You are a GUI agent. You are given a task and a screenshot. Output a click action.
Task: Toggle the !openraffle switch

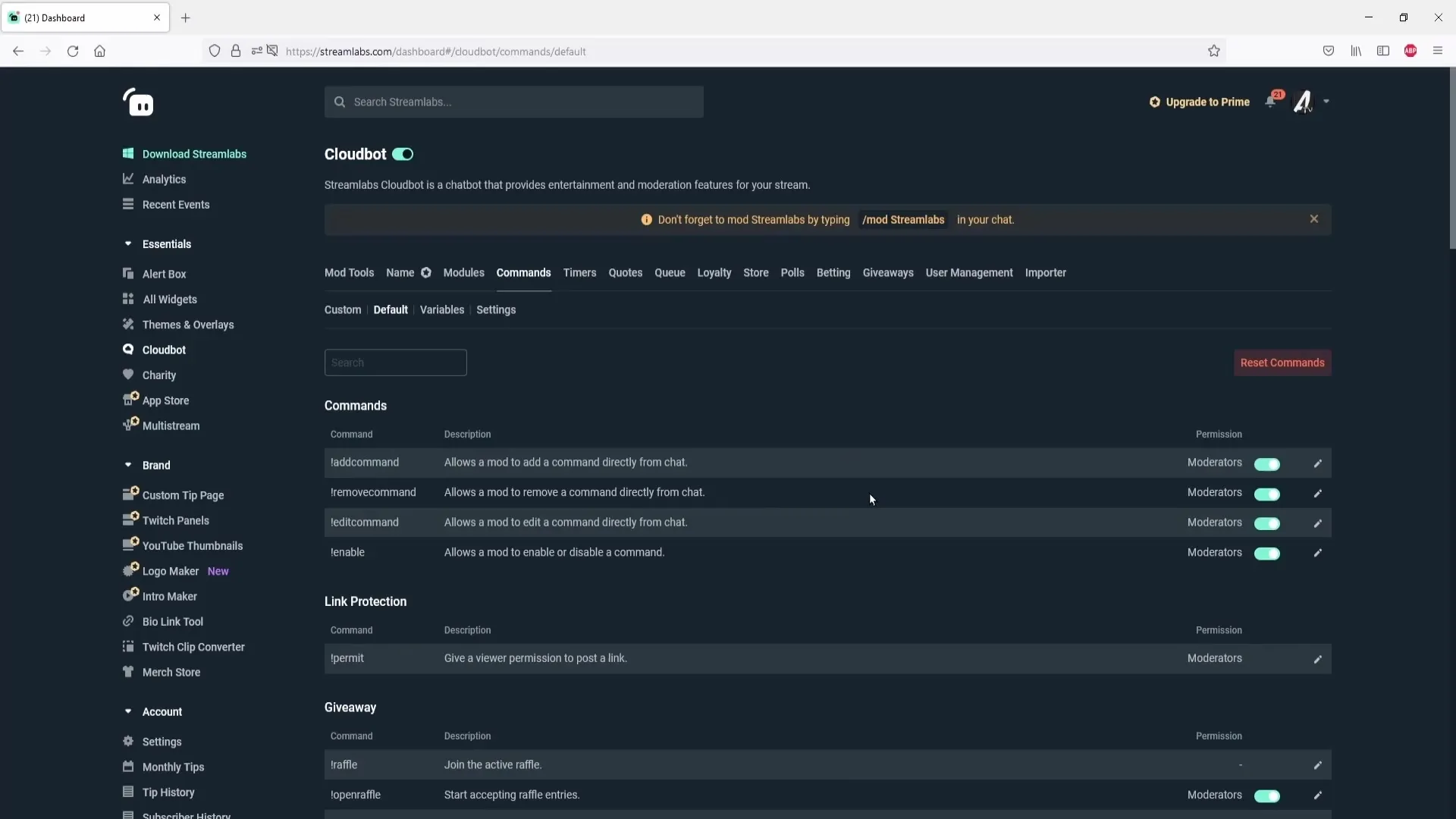[1267, 796]
